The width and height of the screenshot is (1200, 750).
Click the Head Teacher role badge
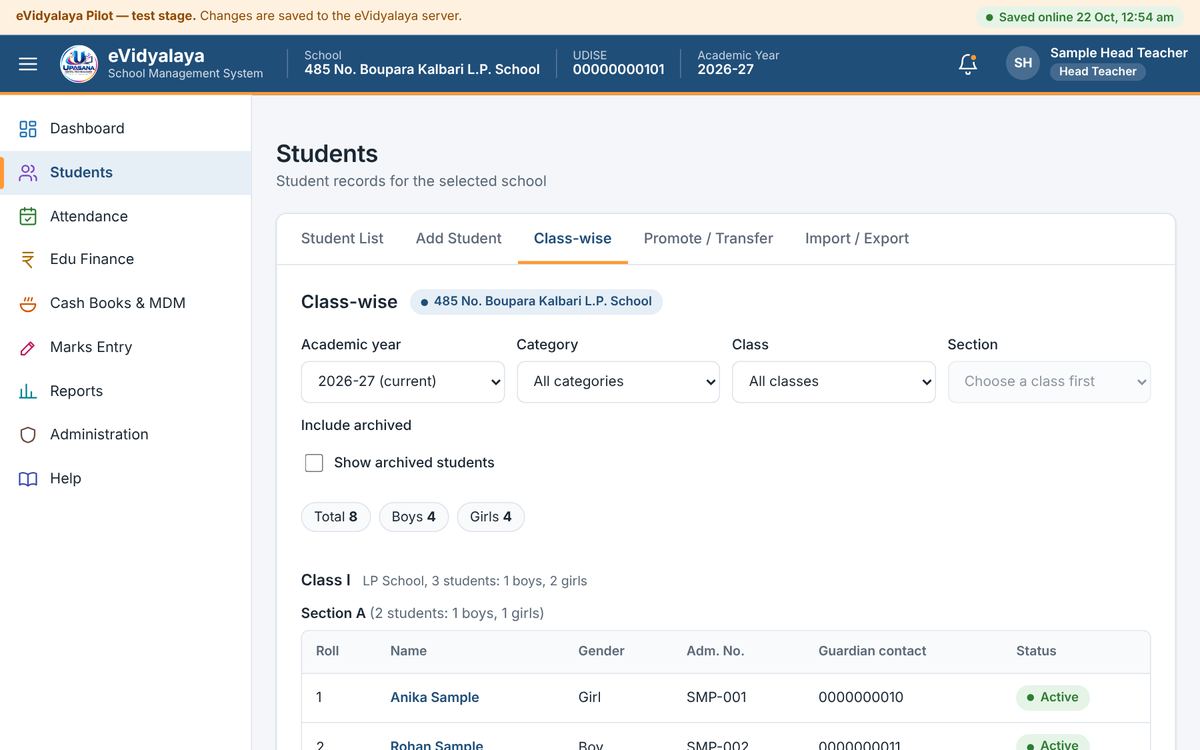(x=1098, y=72)
